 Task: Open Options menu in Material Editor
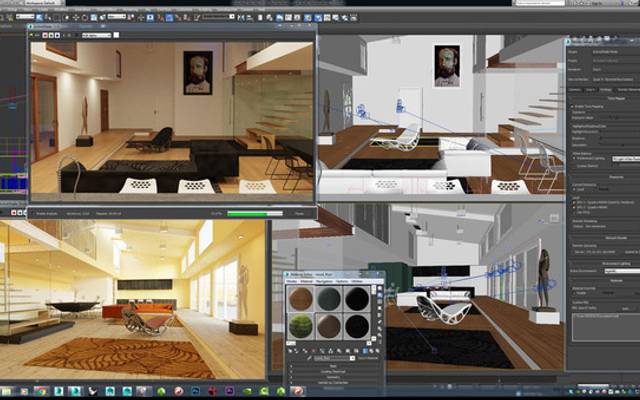[x=342, y=282]
